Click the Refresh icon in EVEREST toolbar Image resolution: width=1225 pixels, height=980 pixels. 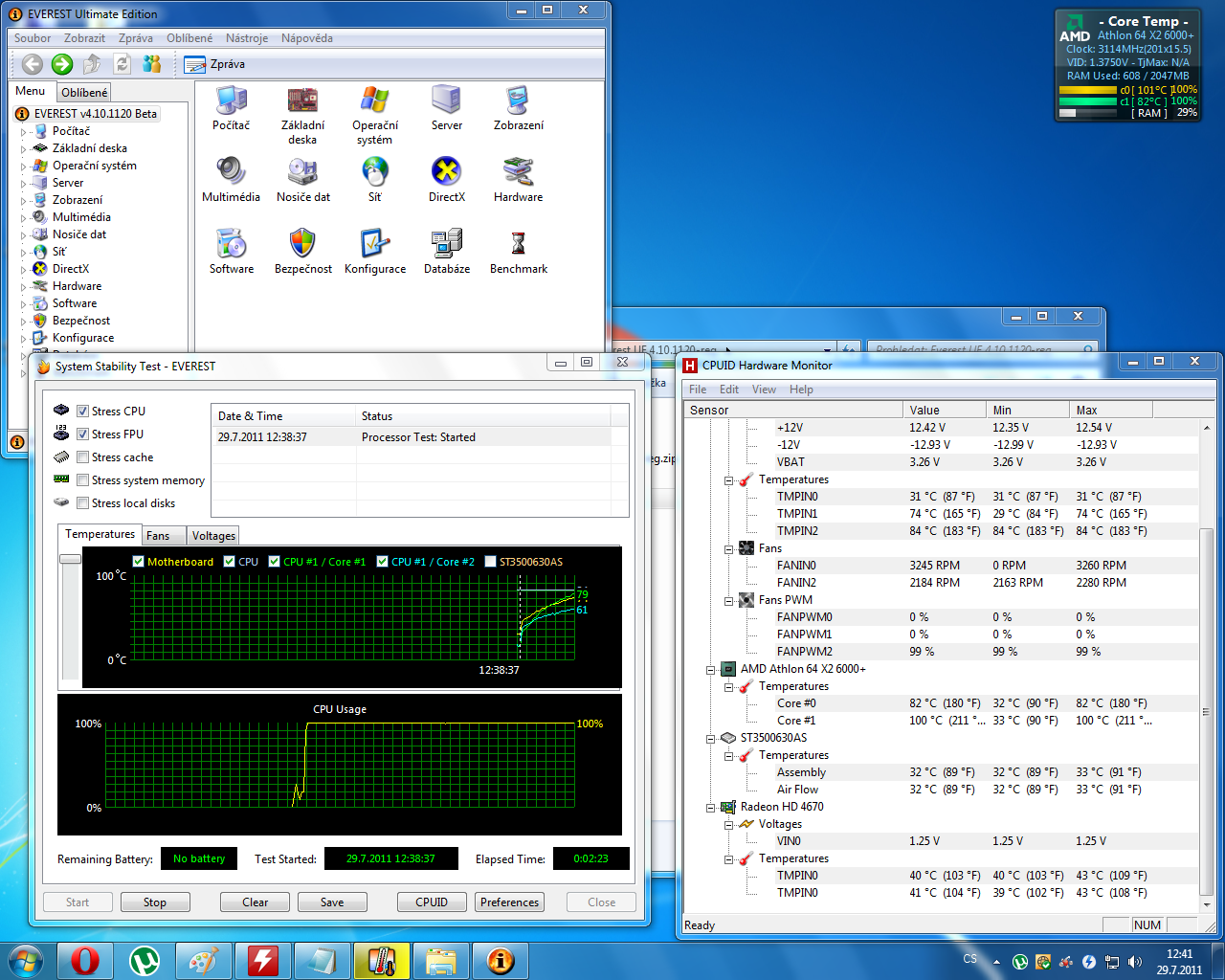[122, 64]
